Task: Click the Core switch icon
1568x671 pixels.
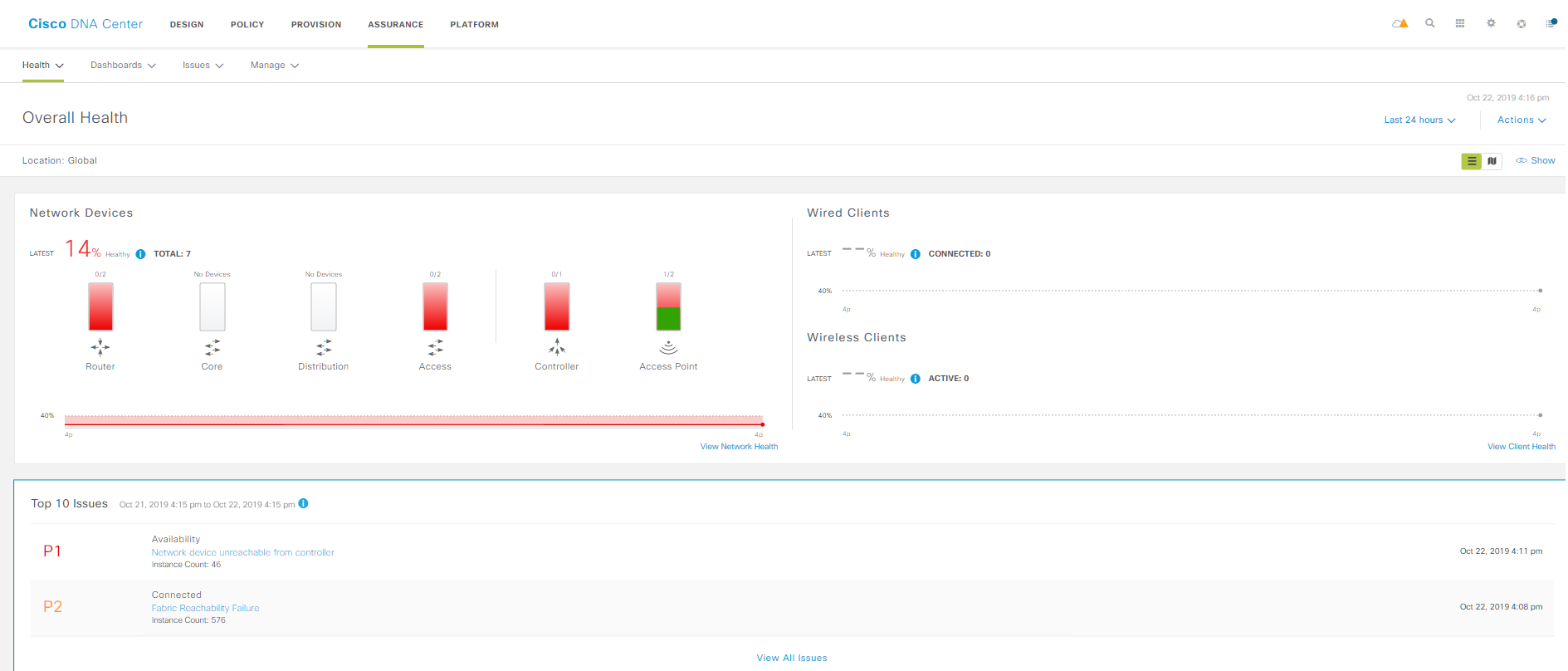Action: (212, 347)
